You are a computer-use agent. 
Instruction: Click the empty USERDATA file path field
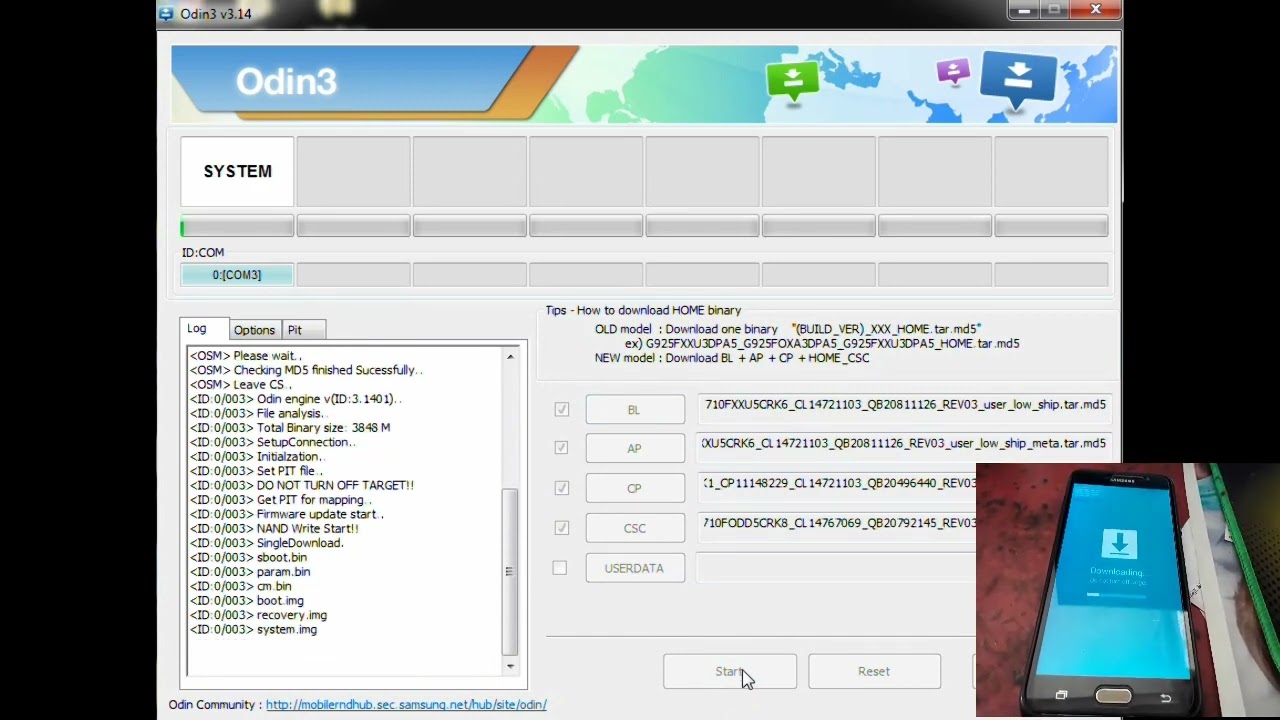coord(837,568)
